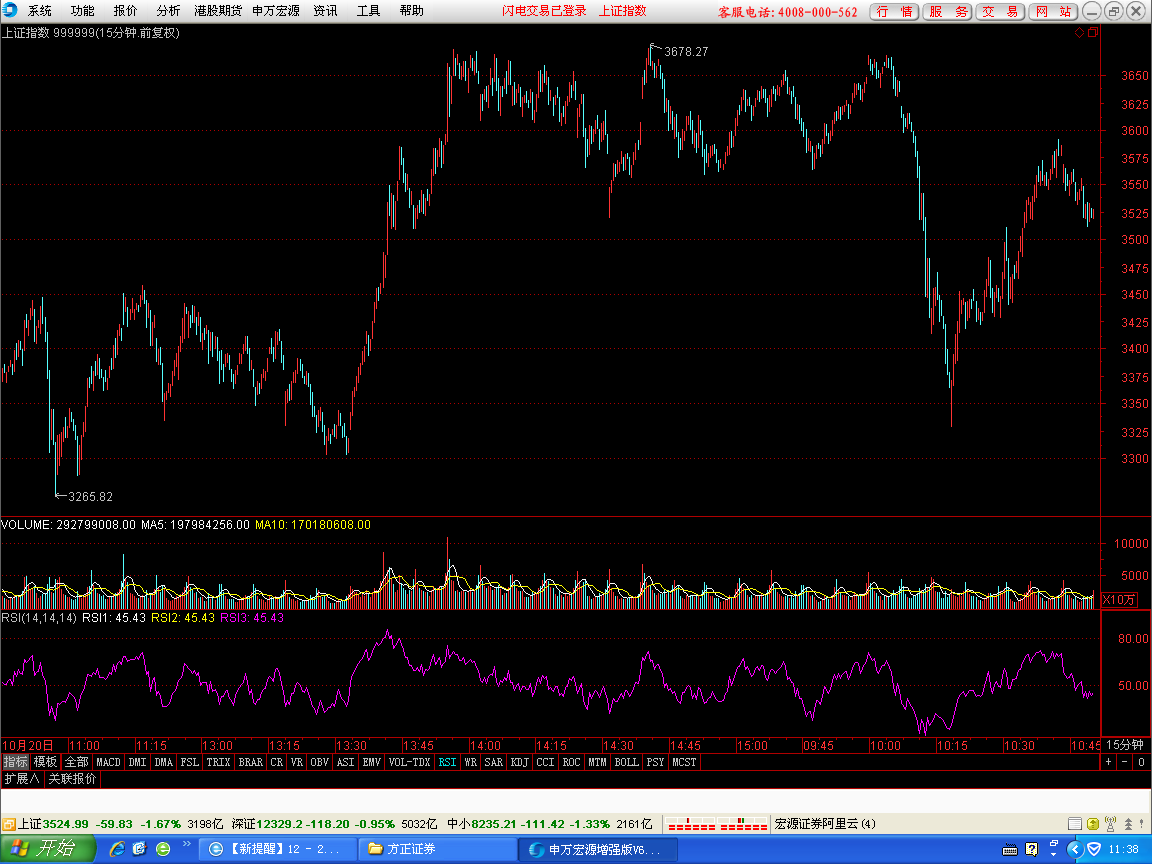Click the small icon before 上证 in status bar
The height and width of the screenshot is (864, 1152).
click(x=9, y=824)
